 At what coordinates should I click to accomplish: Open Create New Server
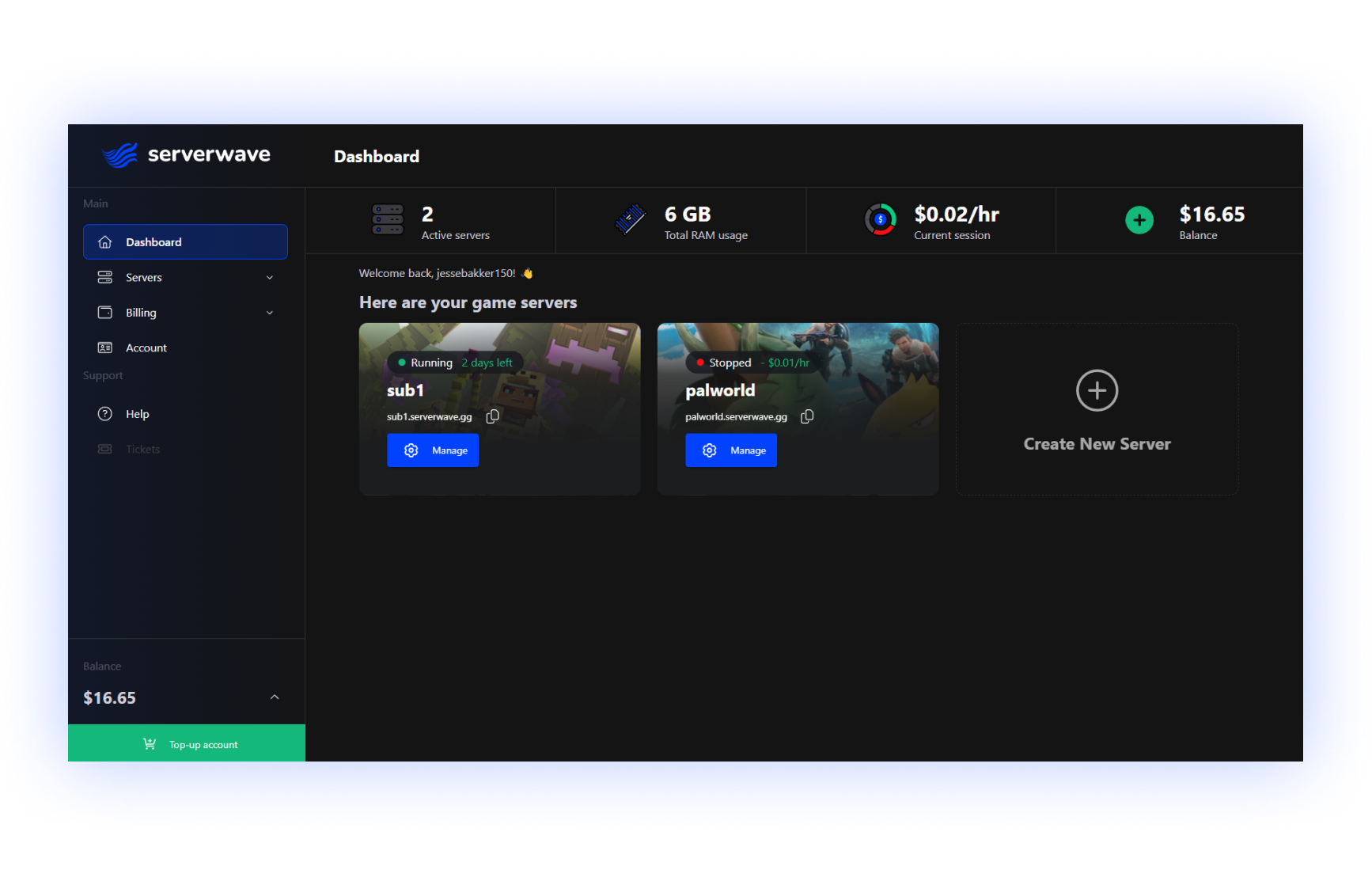point(1097,409)
